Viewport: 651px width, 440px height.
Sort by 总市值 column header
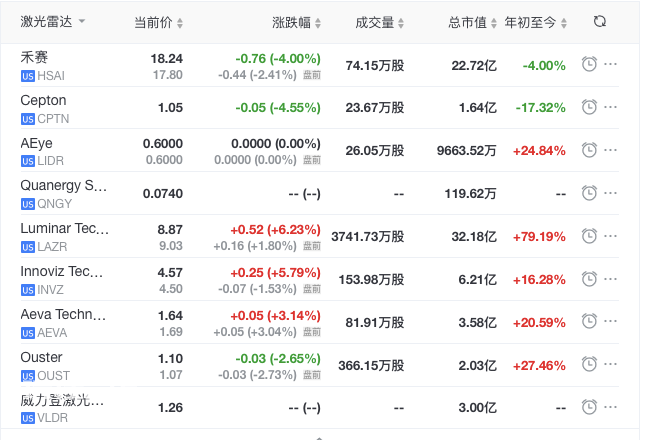472,22
